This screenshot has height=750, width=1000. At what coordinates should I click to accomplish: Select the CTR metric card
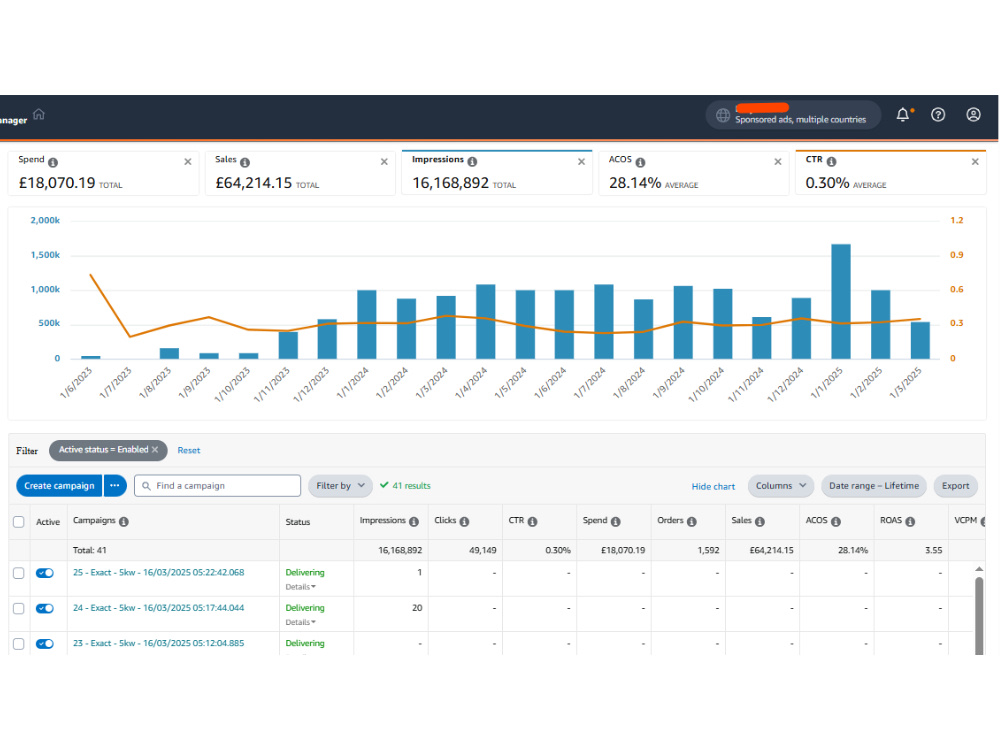(x=890, y=173)
